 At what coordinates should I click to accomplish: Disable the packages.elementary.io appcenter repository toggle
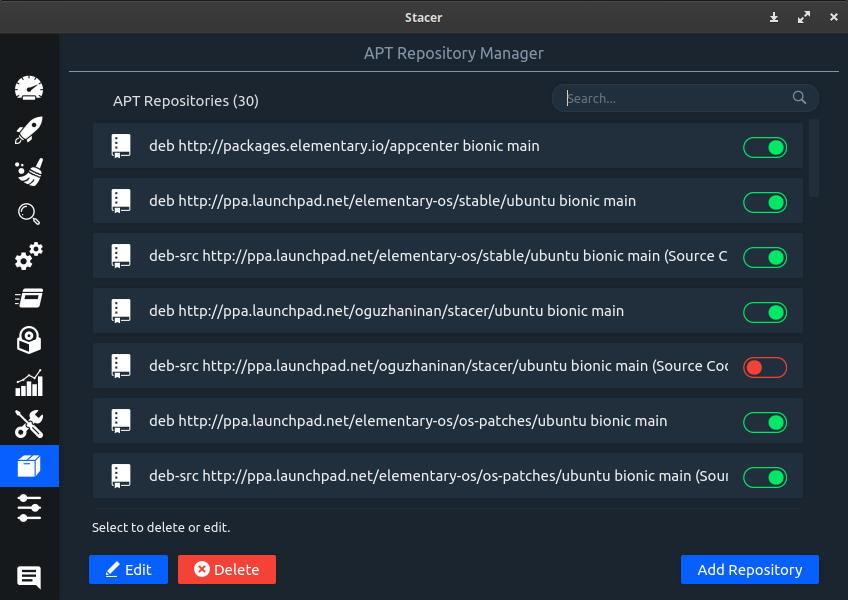[765, 147]
